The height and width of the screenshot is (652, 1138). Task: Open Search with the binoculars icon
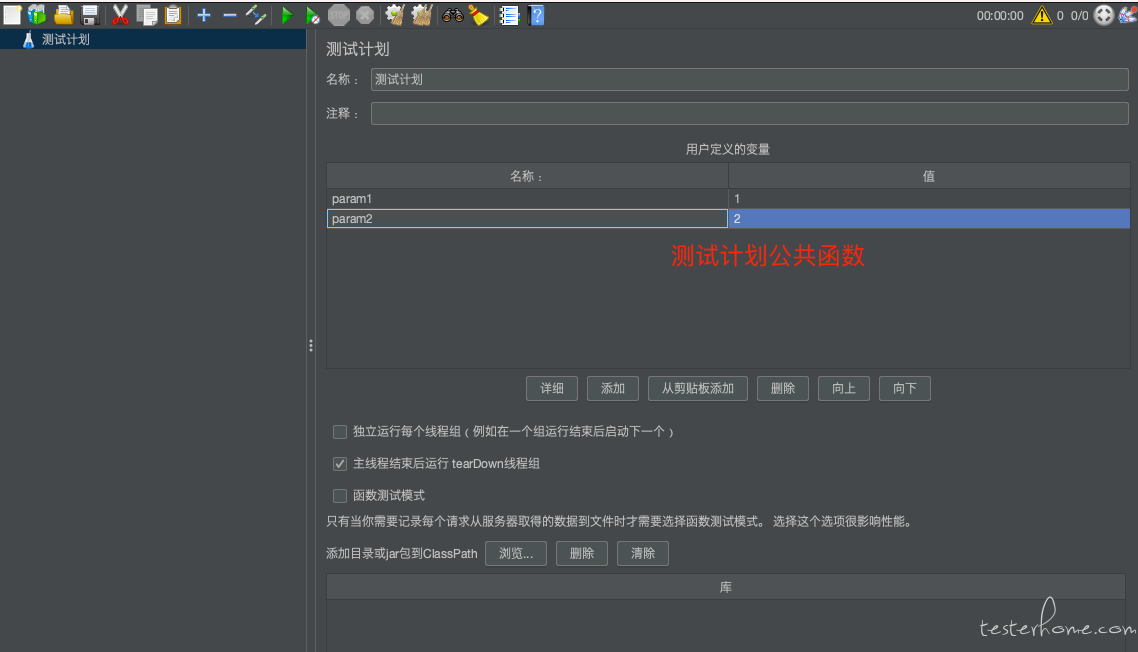point(453,15)
